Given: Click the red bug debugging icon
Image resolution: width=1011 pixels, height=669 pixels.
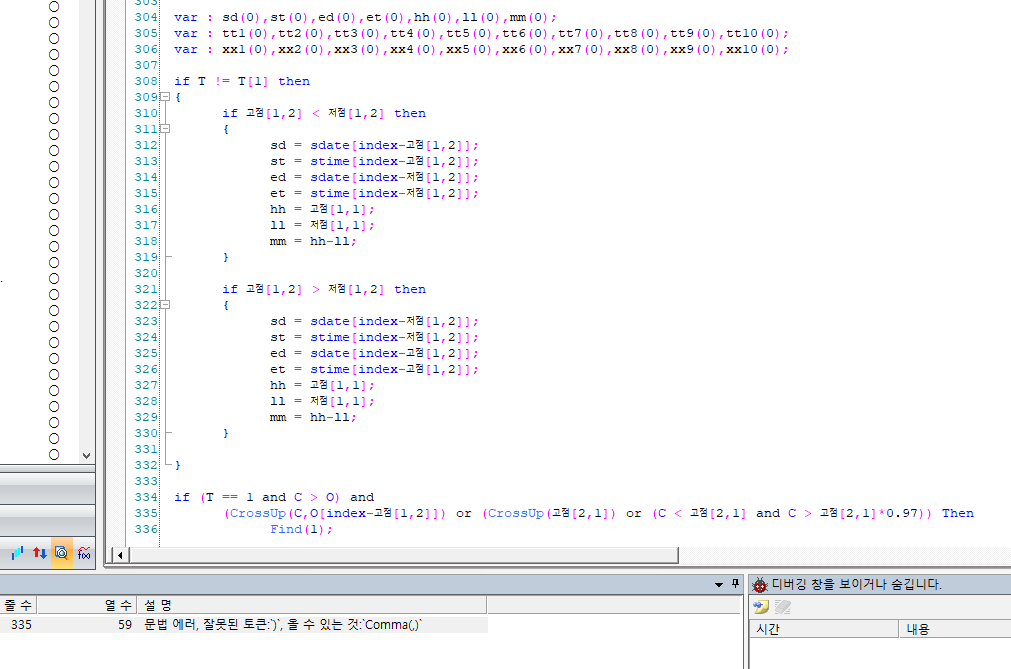Looking at the screenshot, I should click(x=760, y=585).
